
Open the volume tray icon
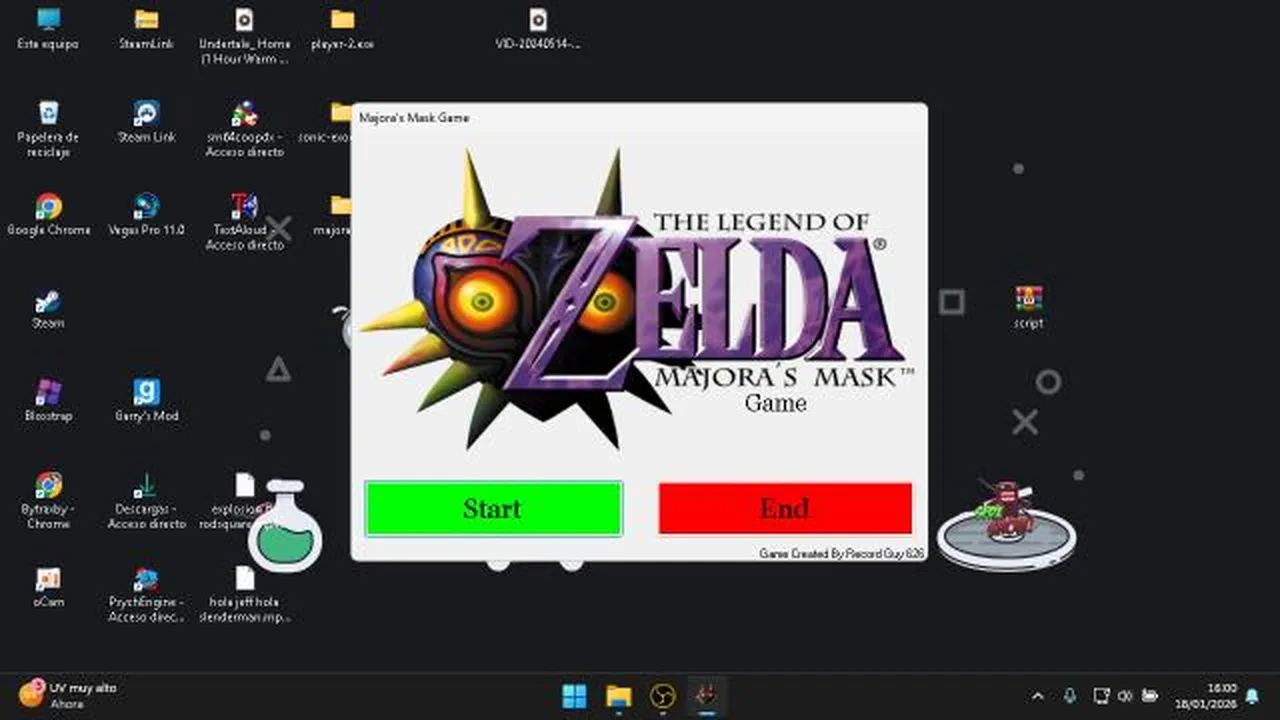(1125, 696)
